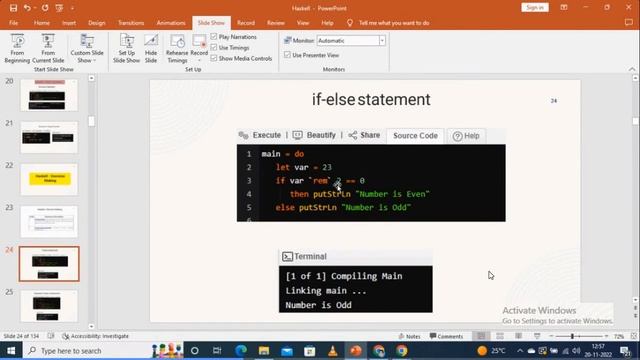Select slide 23 thumbnail
Viewport: 640px width, 360px height.
pyautogui.click(x=49, y=222)
